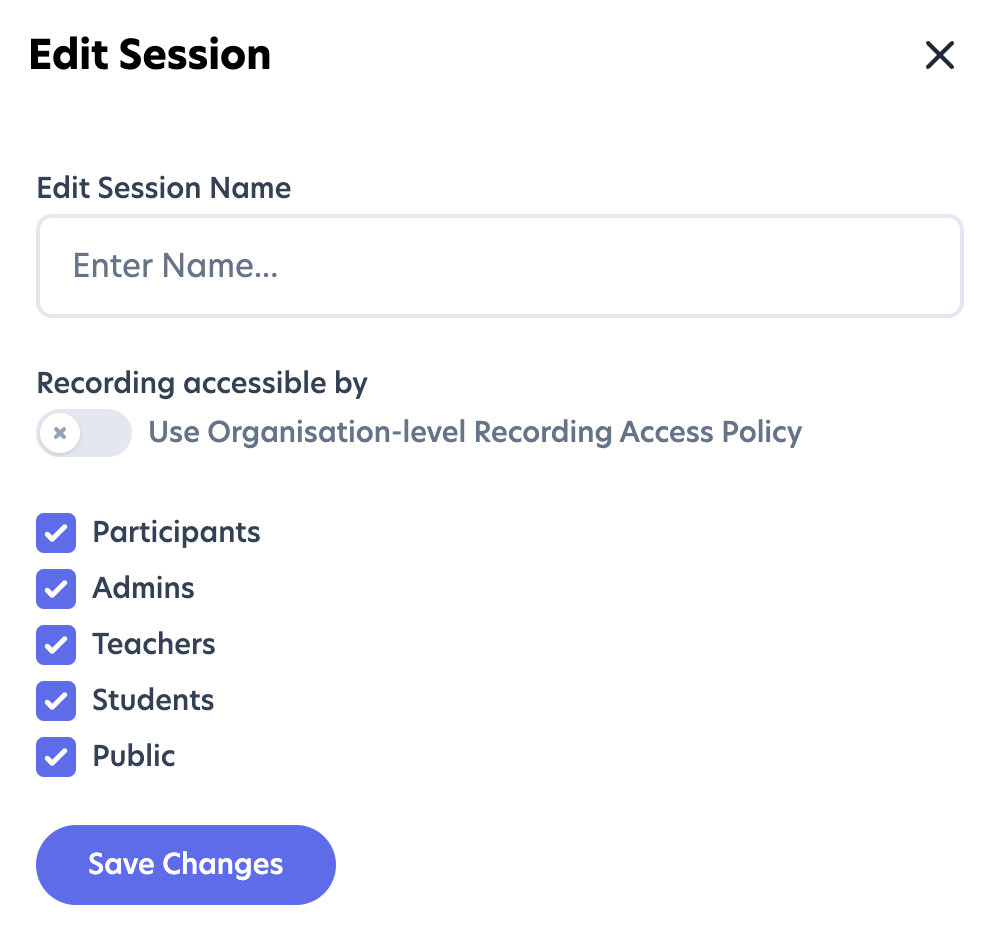Click the Teachers label text
998x938 pixels.
coord(154,644)
